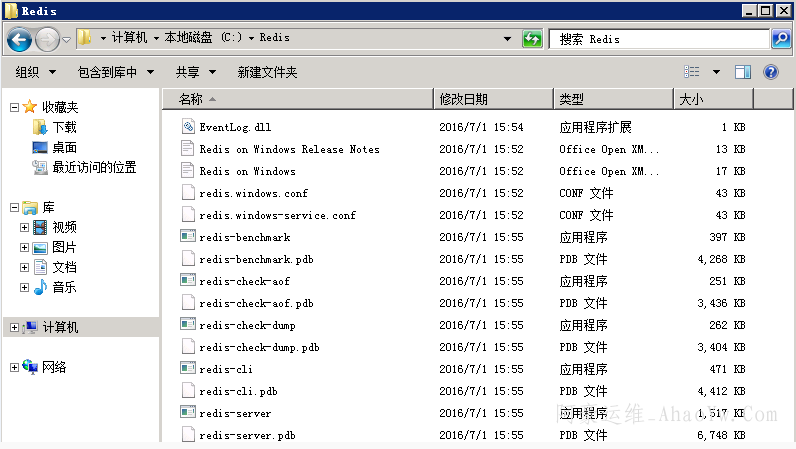Expand the 计算机 tree node
The width and height of the screenshot is (796, 449).
[14, 327]
